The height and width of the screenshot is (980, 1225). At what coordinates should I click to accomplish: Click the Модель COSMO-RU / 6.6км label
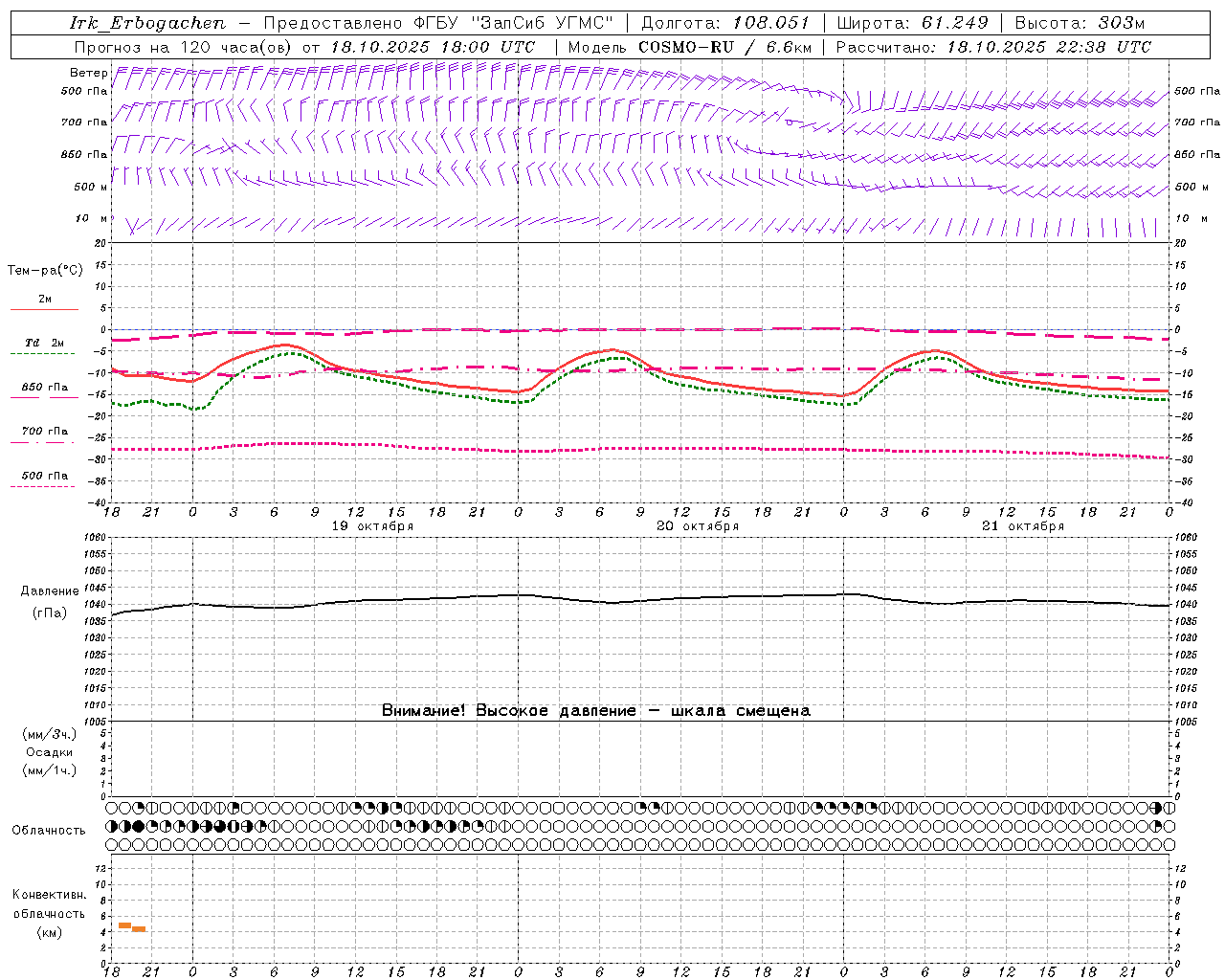(x=690, y=47)
